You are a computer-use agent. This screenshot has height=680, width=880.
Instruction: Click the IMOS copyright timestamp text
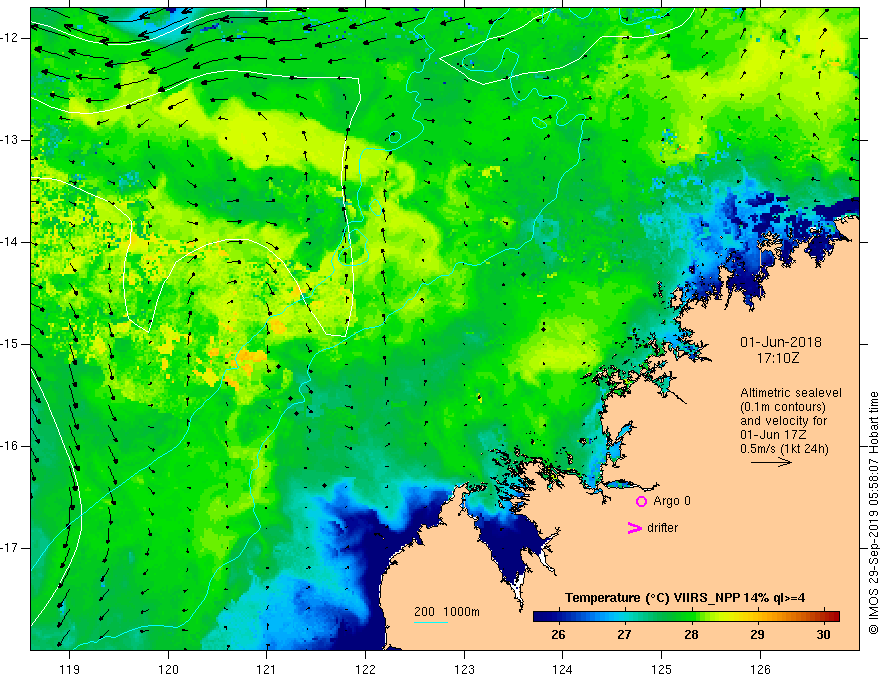pyautogui.click(x=873, y=513)
